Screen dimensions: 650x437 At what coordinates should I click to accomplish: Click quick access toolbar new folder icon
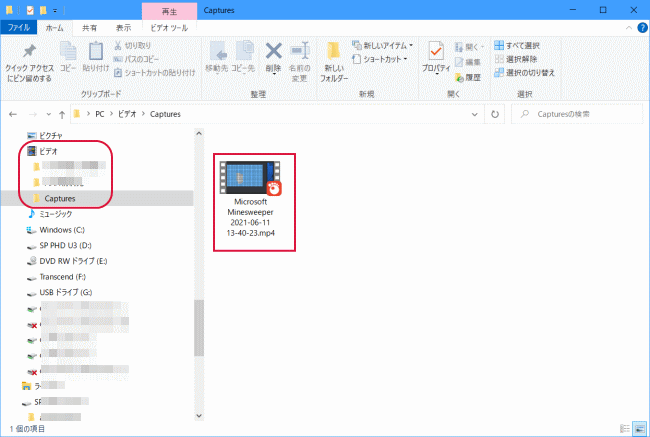pyautogui.click(x=43, y=10)
